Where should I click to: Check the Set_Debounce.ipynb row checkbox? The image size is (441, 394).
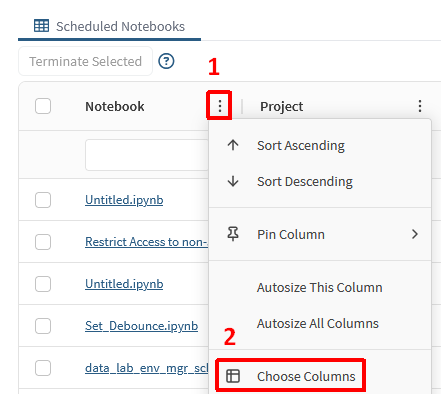(43, 326)
